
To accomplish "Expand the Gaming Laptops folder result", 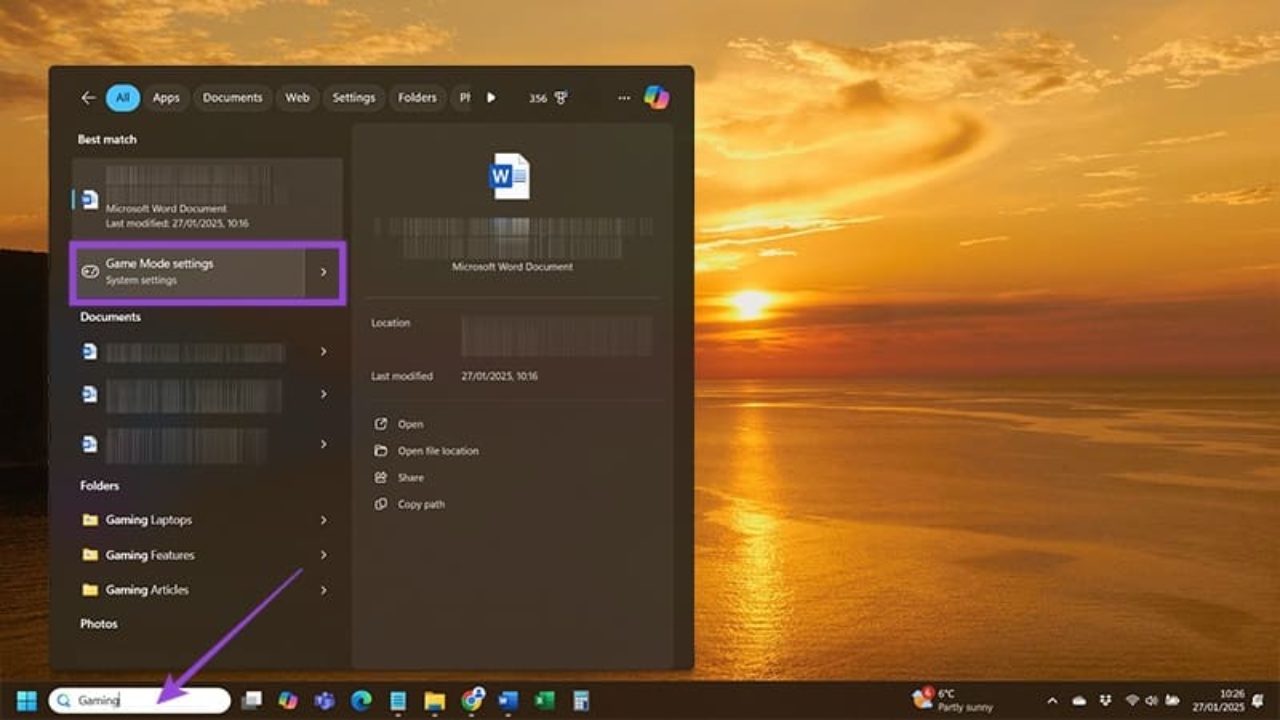I will [x=323, y=520].
